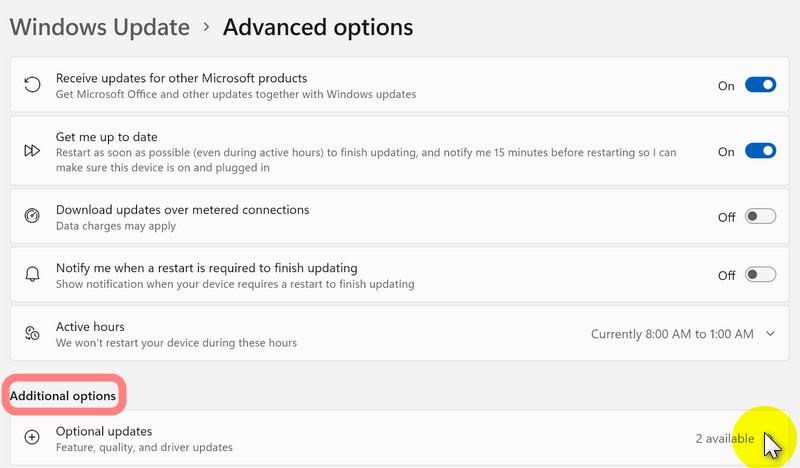Expand the Active hours chevron
This screenshot has width=800, height=468.
click(770, 334)
